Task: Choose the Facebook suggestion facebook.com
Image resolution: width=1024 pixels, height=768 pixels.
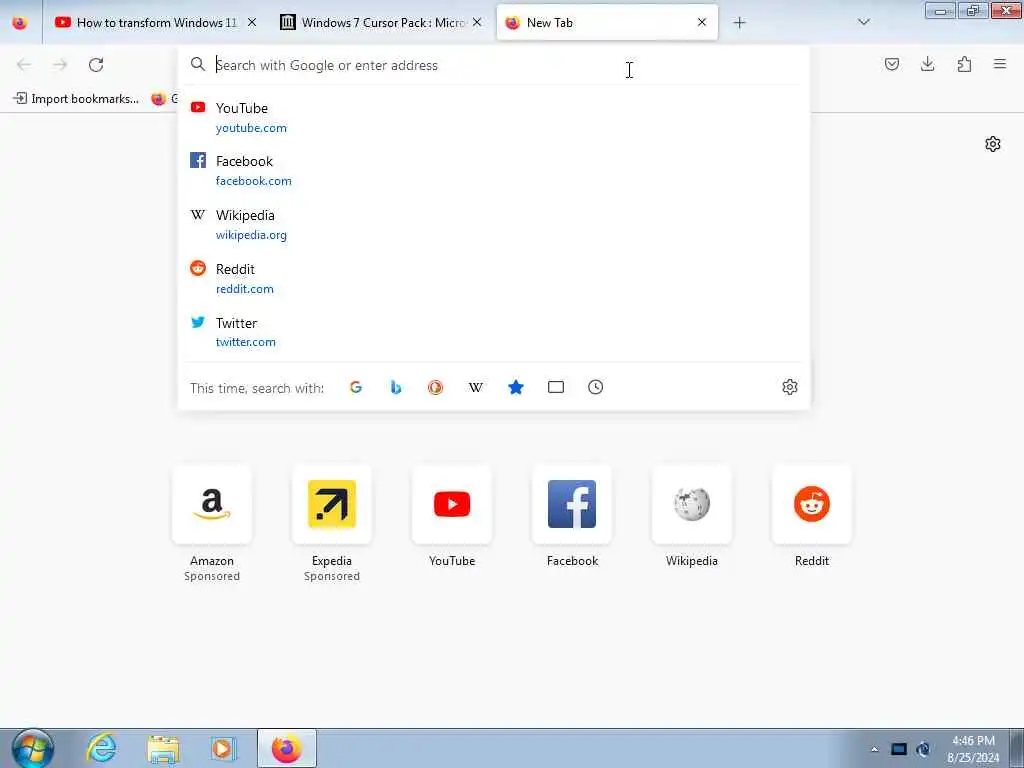Action: [x=493, y=170]
